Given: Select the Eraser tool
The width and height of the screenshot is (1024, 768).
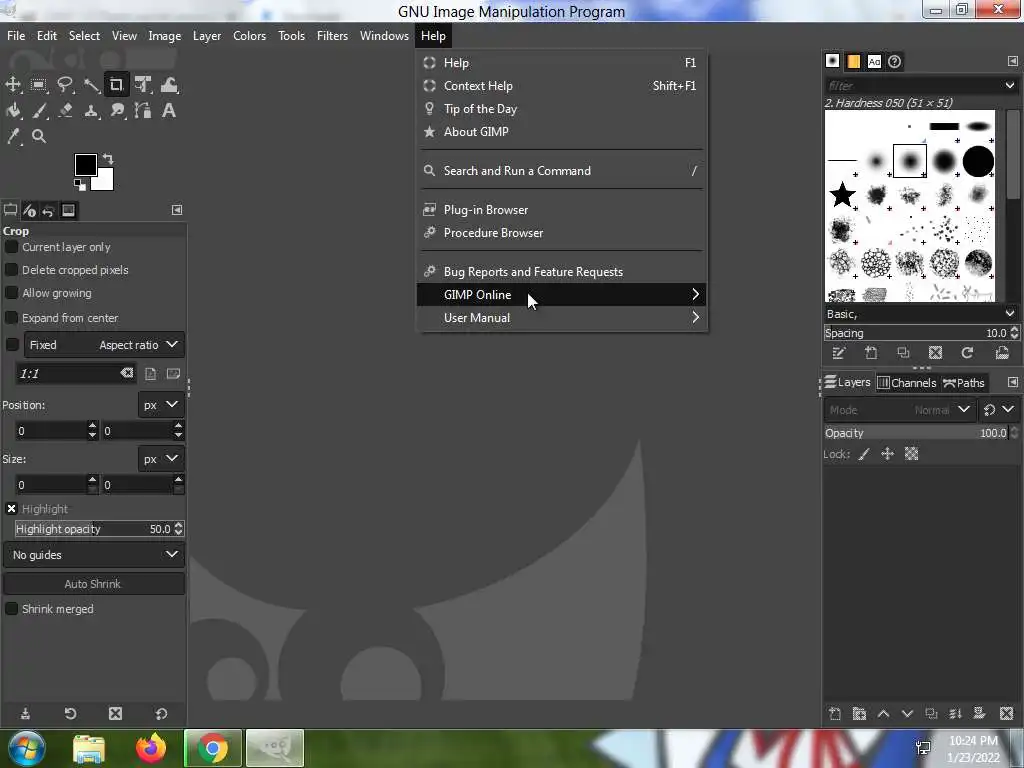Looking at the screenshot, I should click(x=65, y=110).
